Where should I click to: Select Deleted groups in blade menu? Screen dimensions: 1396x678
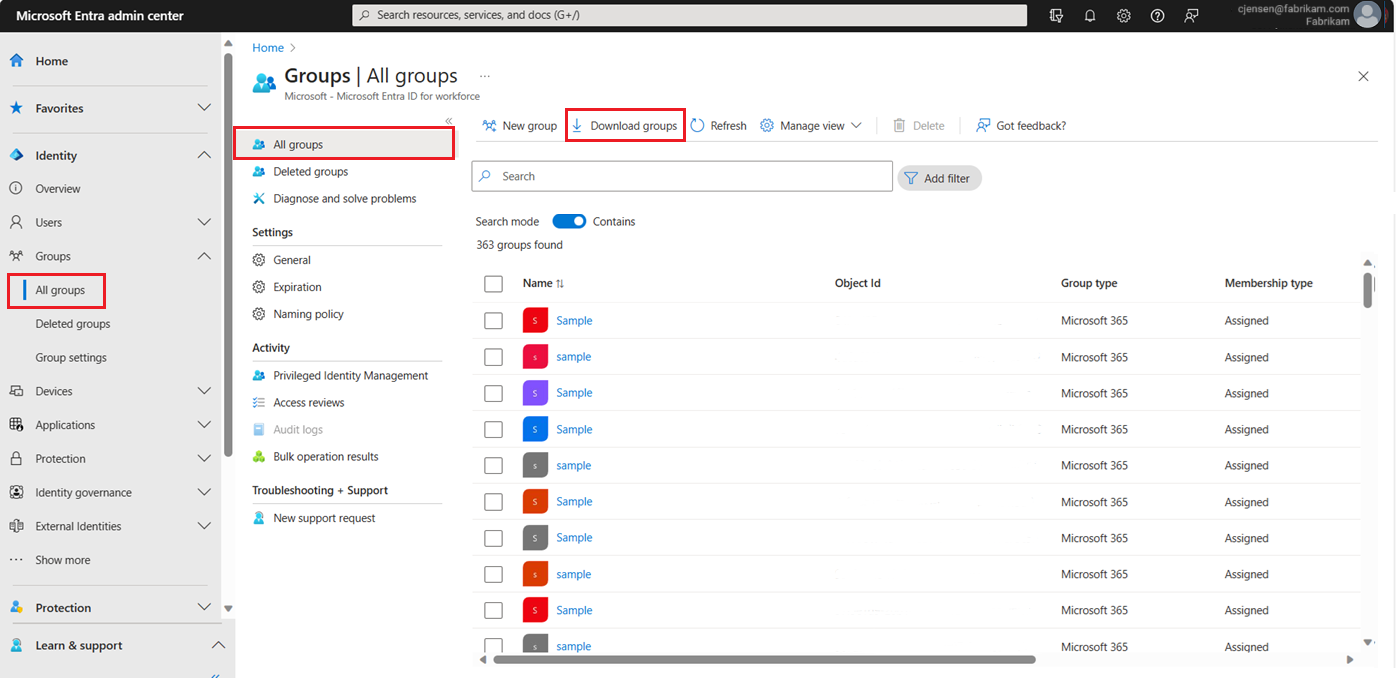pos(310,172)
